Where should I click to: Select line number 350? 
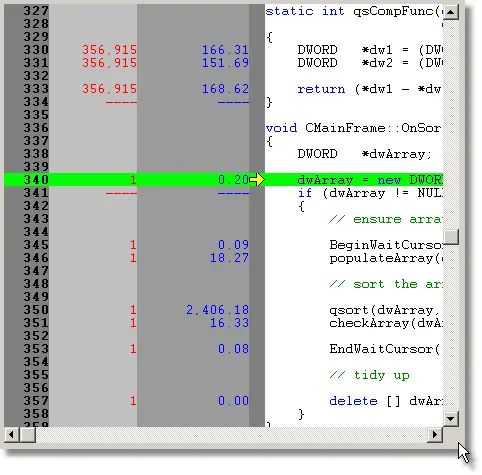pyautogui.click(x=36, y=310)
